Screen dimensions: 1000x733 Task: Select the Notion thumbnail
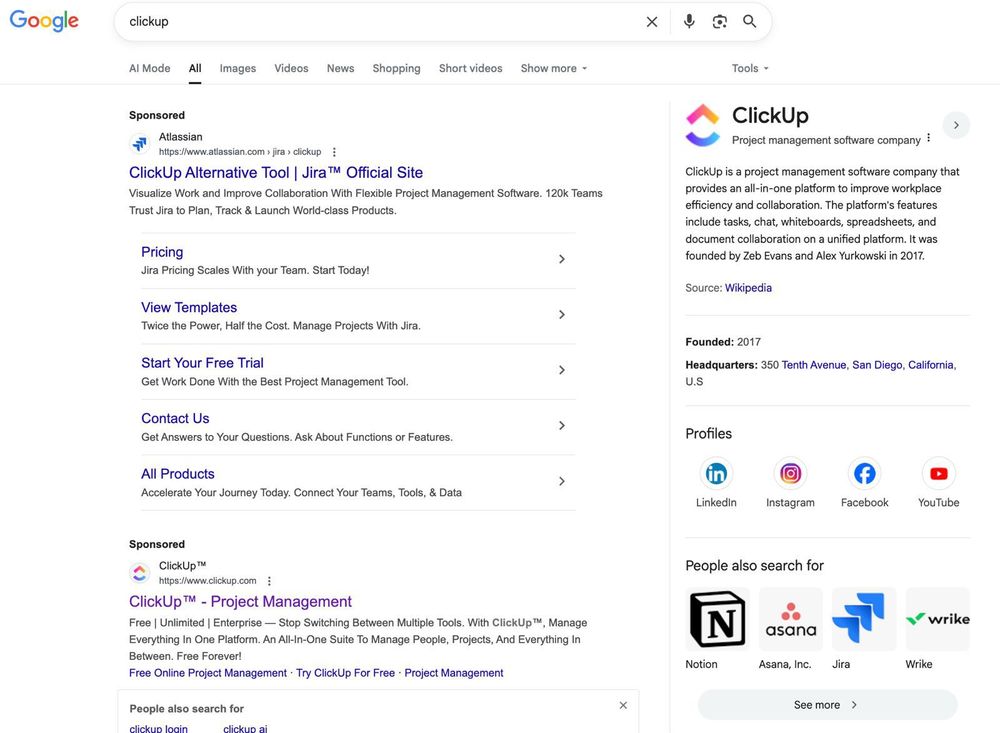[717, 619]
